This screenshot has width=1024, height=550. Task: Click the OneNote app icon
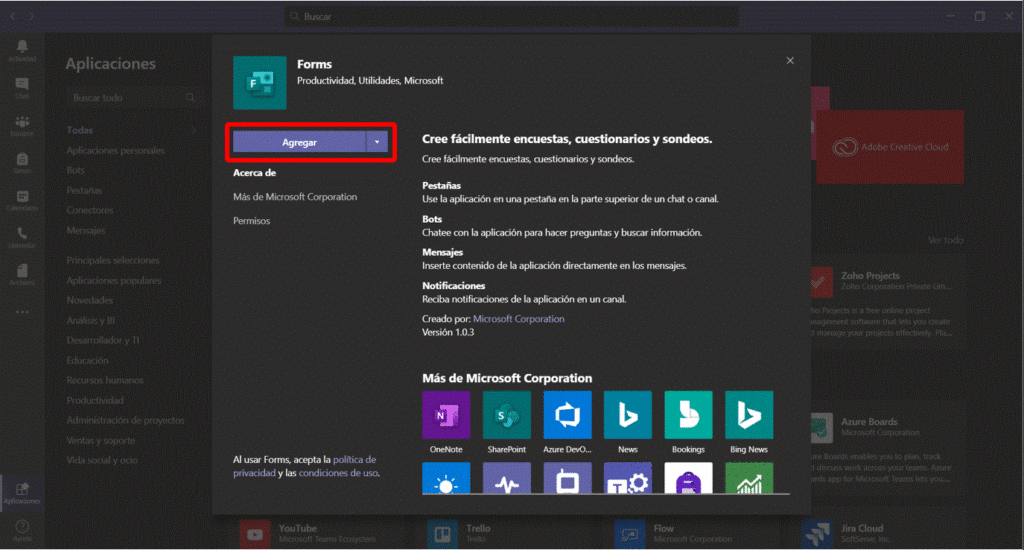(446, 414)
